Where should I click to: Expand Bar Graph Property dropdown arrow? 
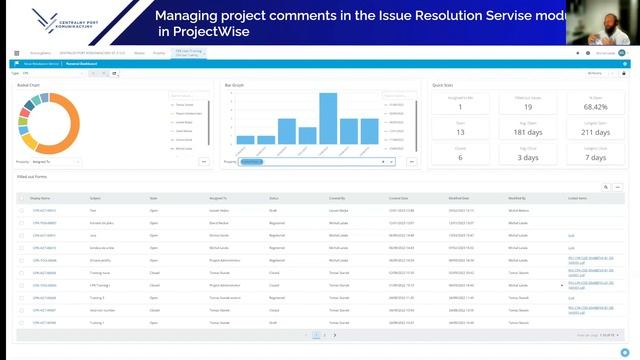(391, 162)
